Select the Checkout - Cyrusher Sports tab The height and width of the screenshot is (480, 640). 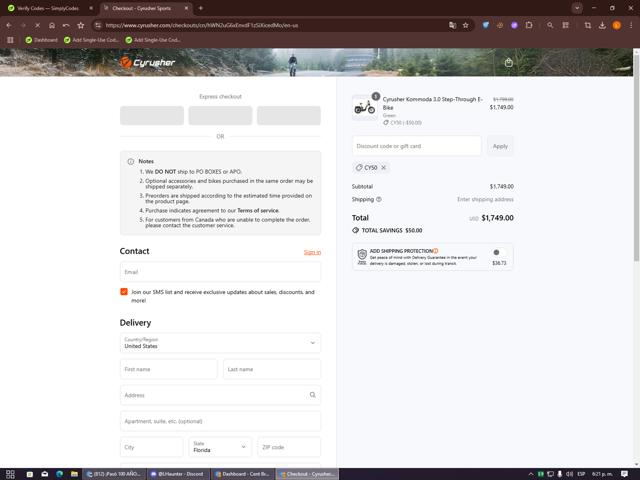(x=142, y=8)
